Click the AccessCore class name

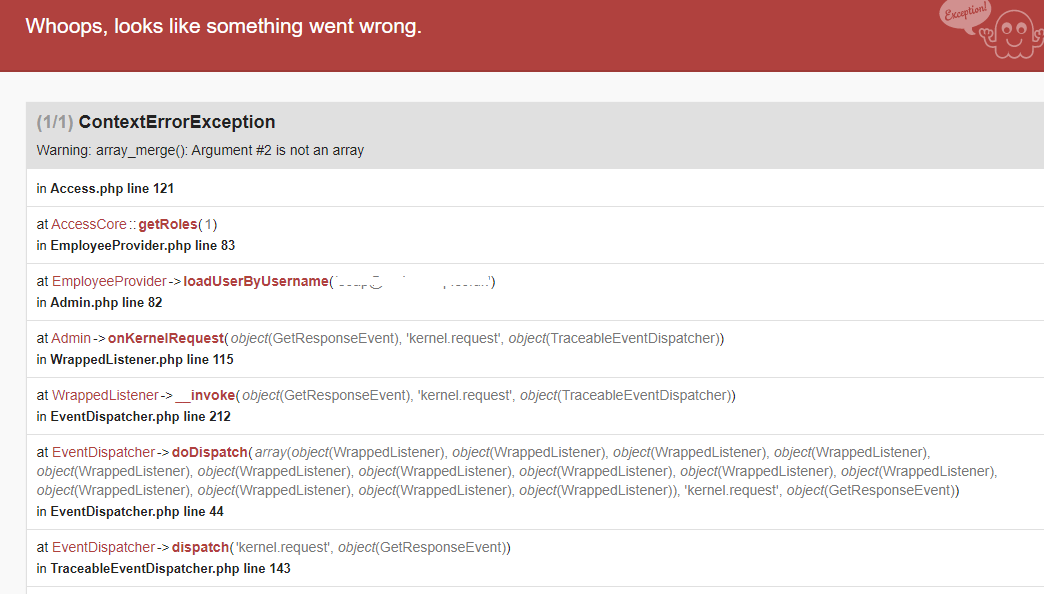point(89,224)
